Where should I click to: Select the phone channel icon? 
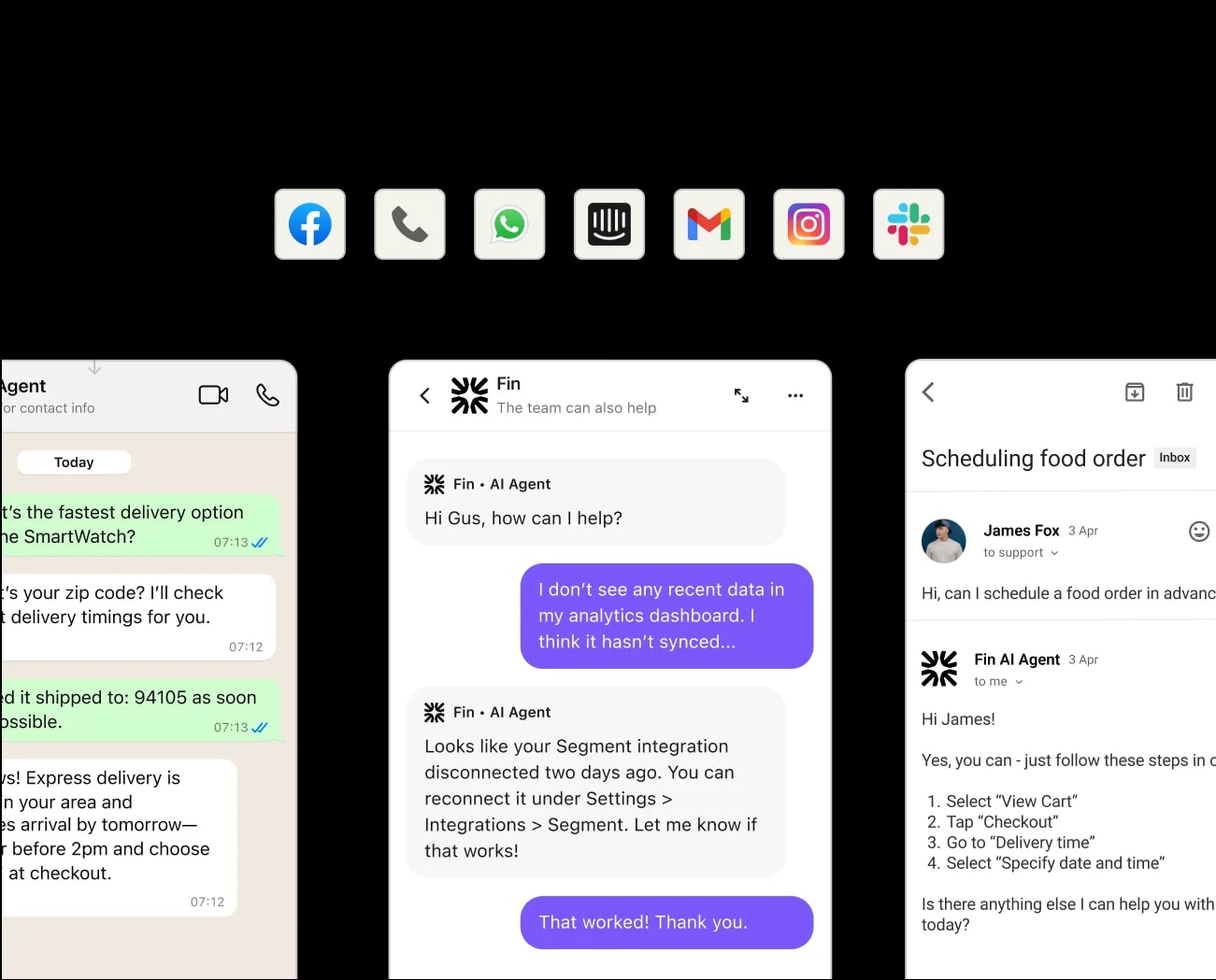pos(409,224)
